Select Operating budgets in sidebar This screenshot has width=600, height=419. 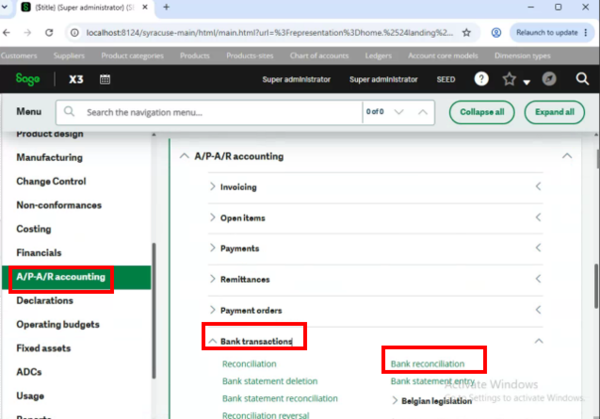pos(58,324)
